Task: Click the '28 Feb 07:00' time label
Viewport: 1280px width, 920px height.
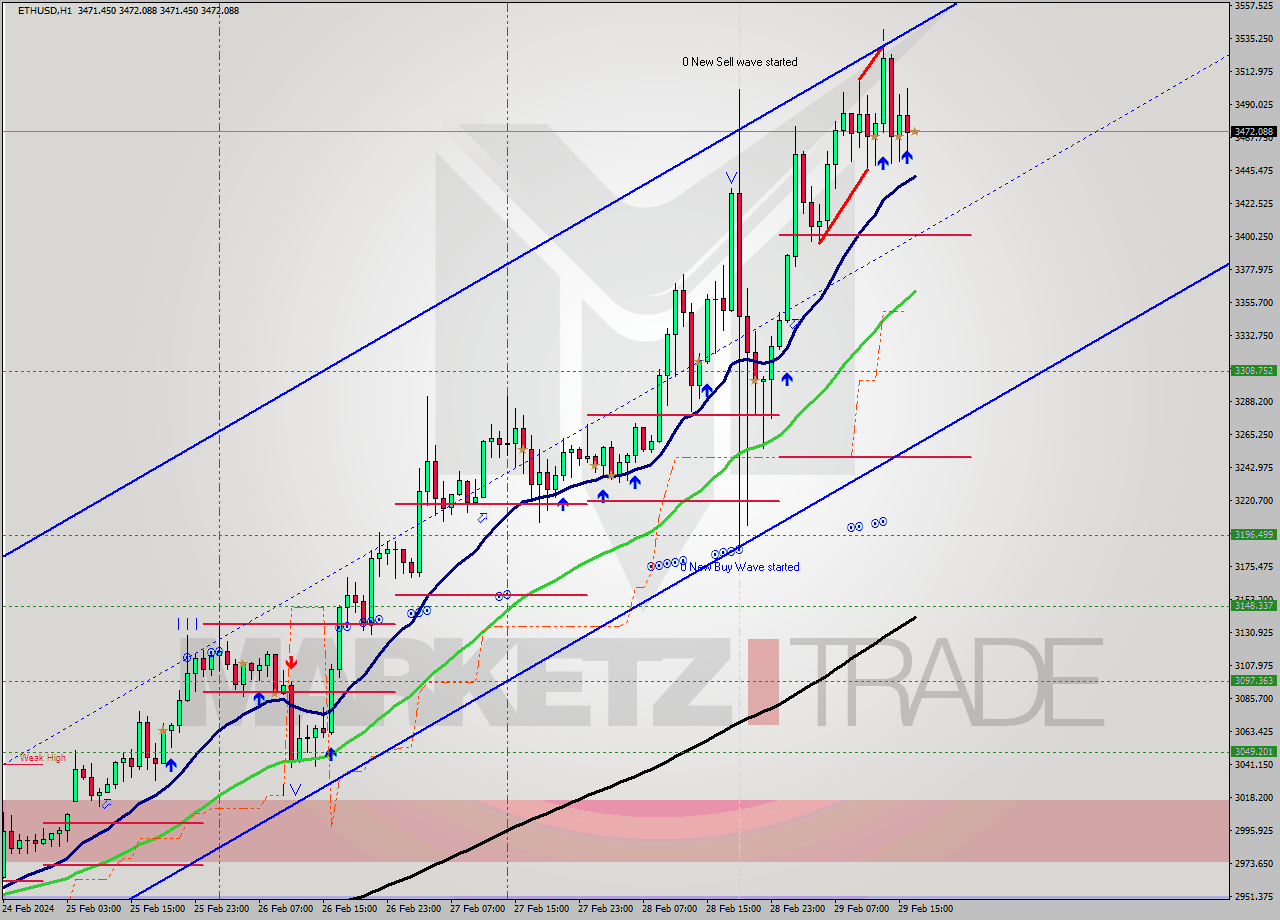Action: 669,910
